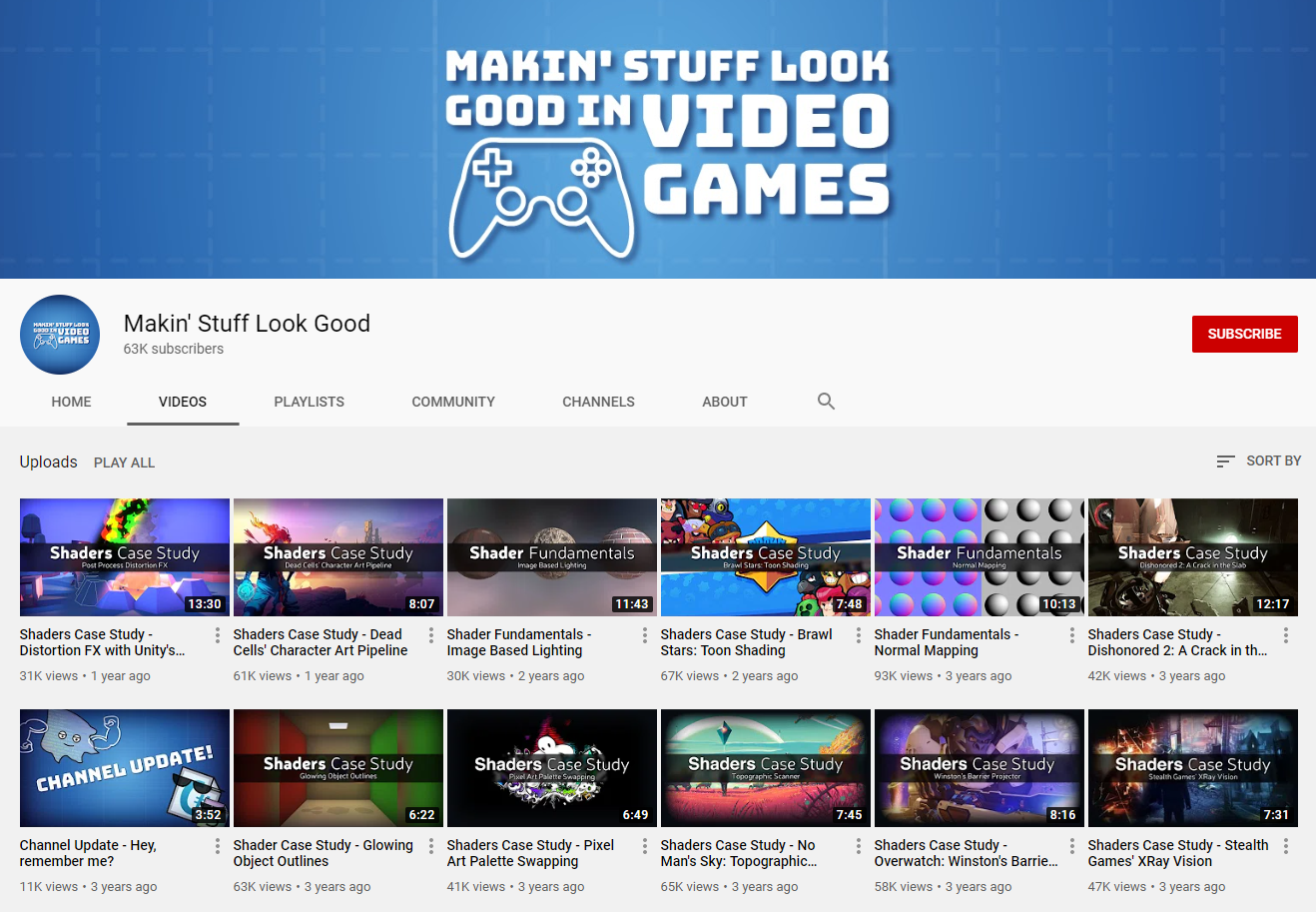Open options menu for Brawl Stars video
1316x912 pixels.
859,635
